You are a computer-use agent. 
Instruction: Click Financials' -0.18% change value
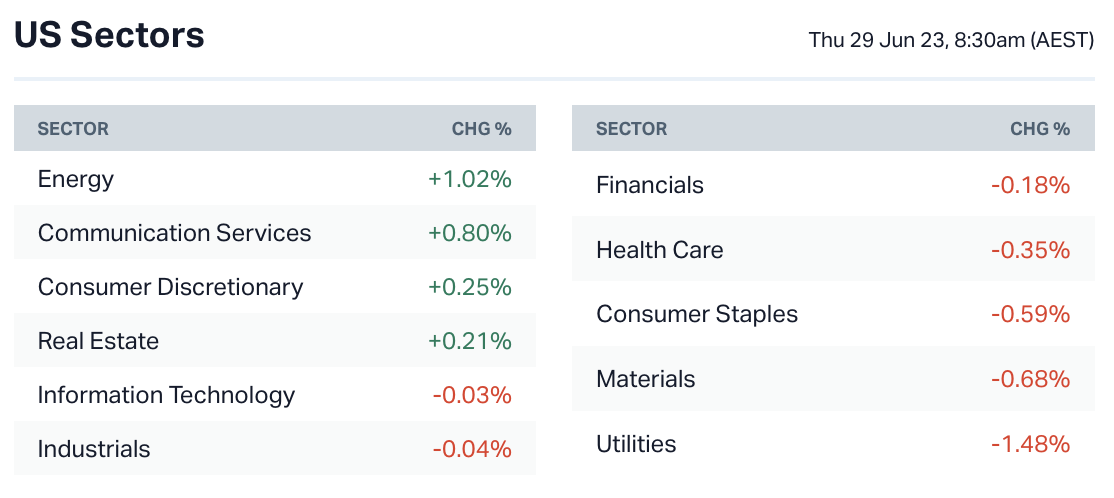[x=1030, y=186]
